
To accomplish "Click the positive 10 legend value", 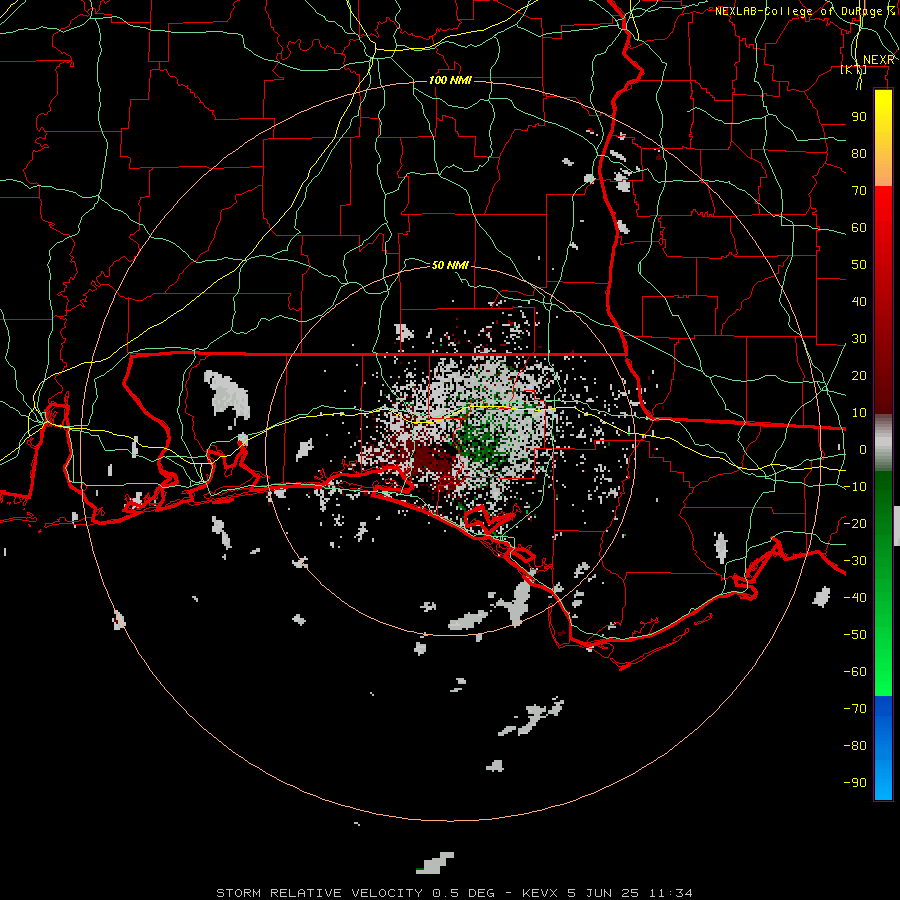I will click(x=859, y=413).
